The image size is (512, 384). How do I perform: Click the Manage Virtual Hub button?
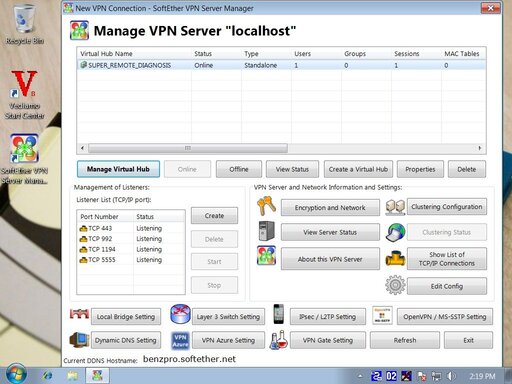[x=118, y=169]
